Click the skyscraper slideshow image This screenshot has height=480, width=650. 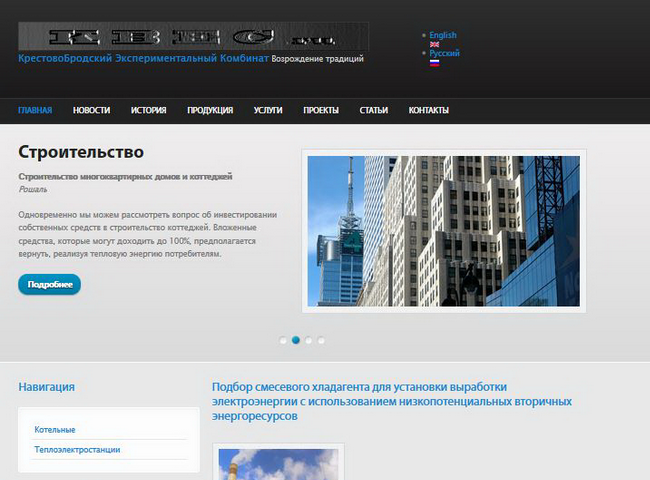pos(444,231)
